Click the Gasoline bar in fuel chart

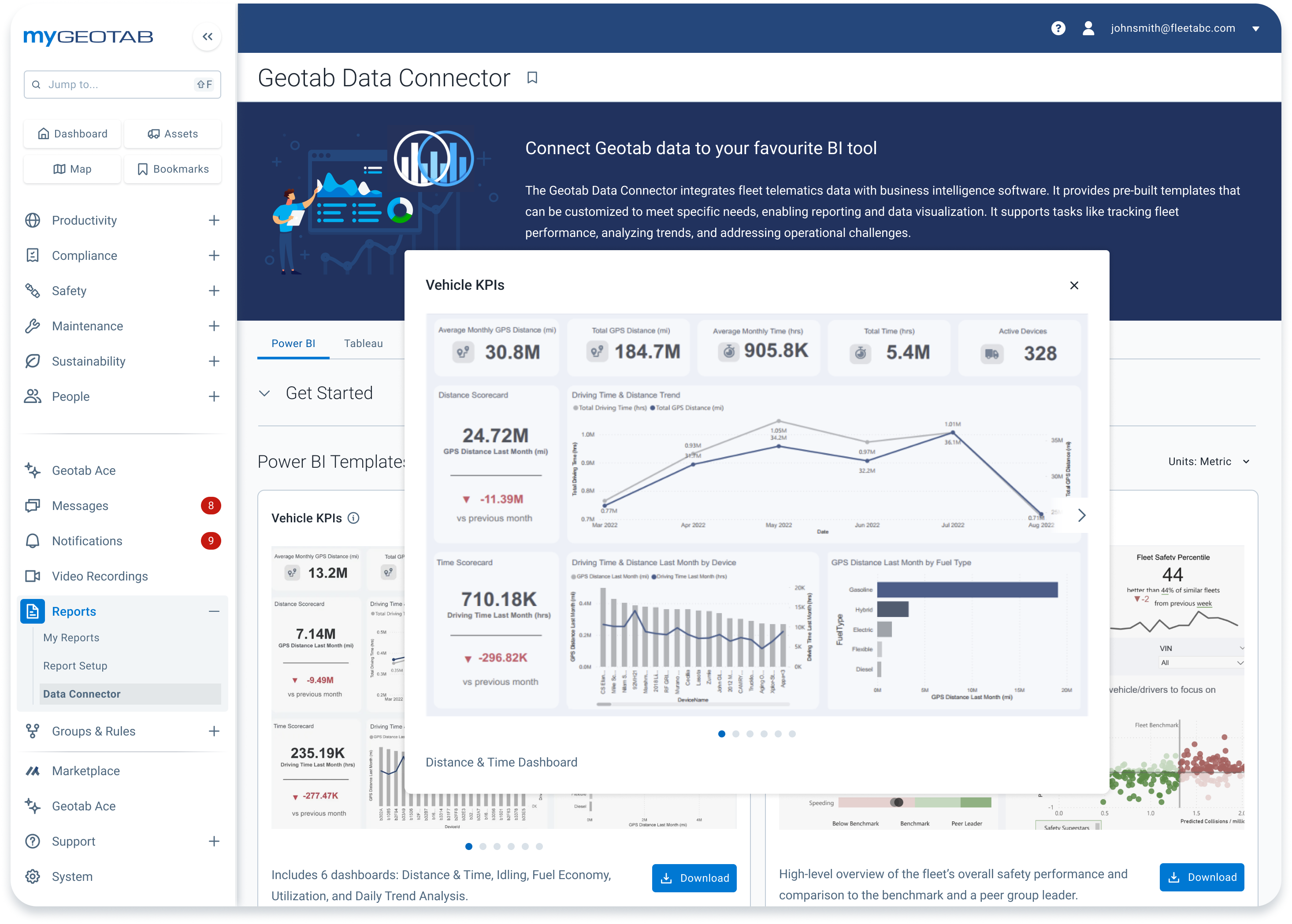point(967,589)
